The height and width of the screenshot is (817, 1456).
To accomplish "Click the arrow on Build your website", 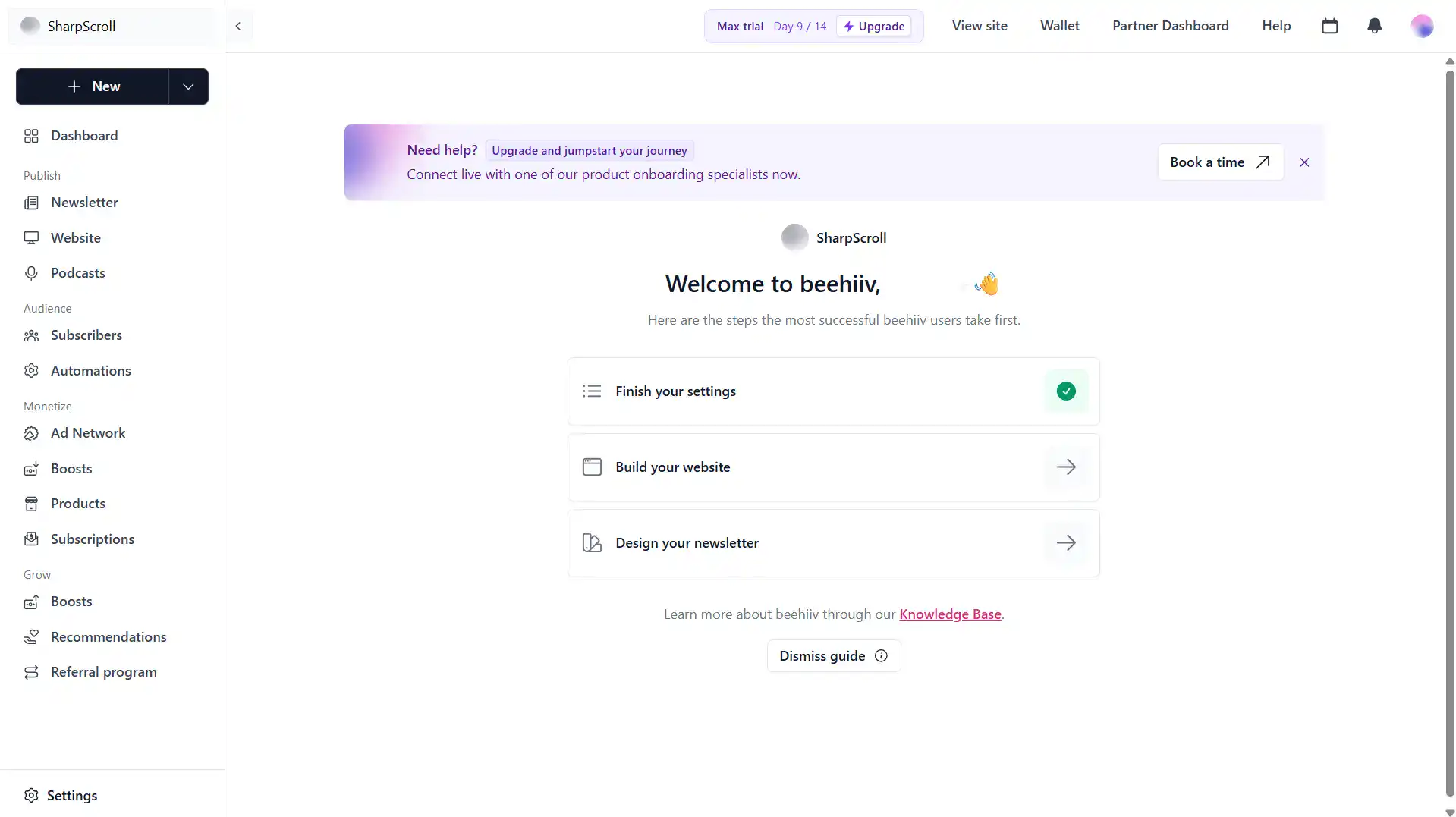I will click(1066, 467).
